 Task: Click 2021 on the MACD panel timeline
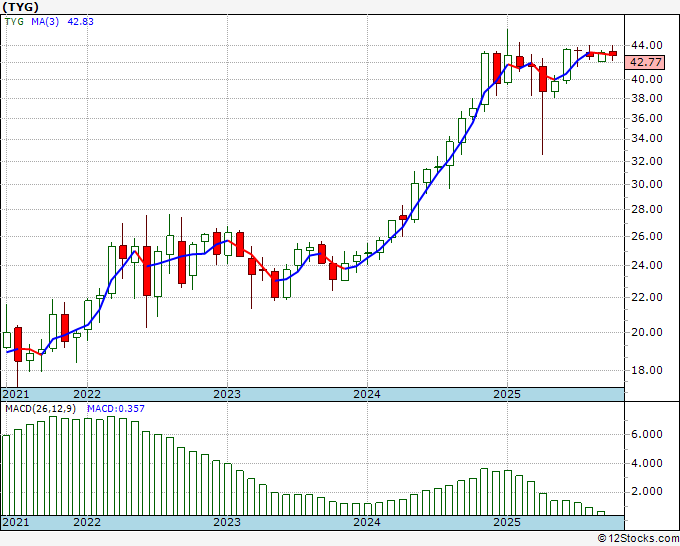point(17,522)
